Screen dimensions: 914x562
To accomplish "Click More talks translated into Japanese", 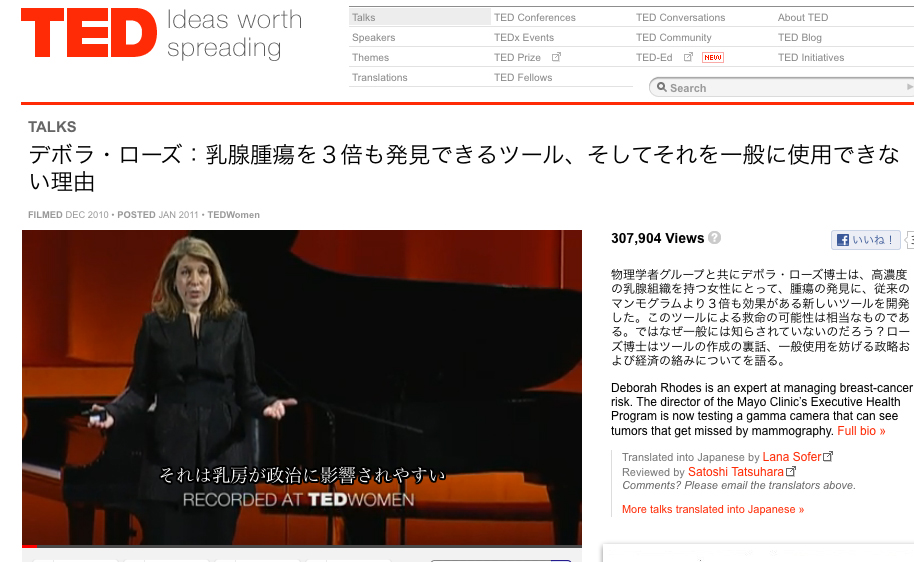I will tap(712, 509).
